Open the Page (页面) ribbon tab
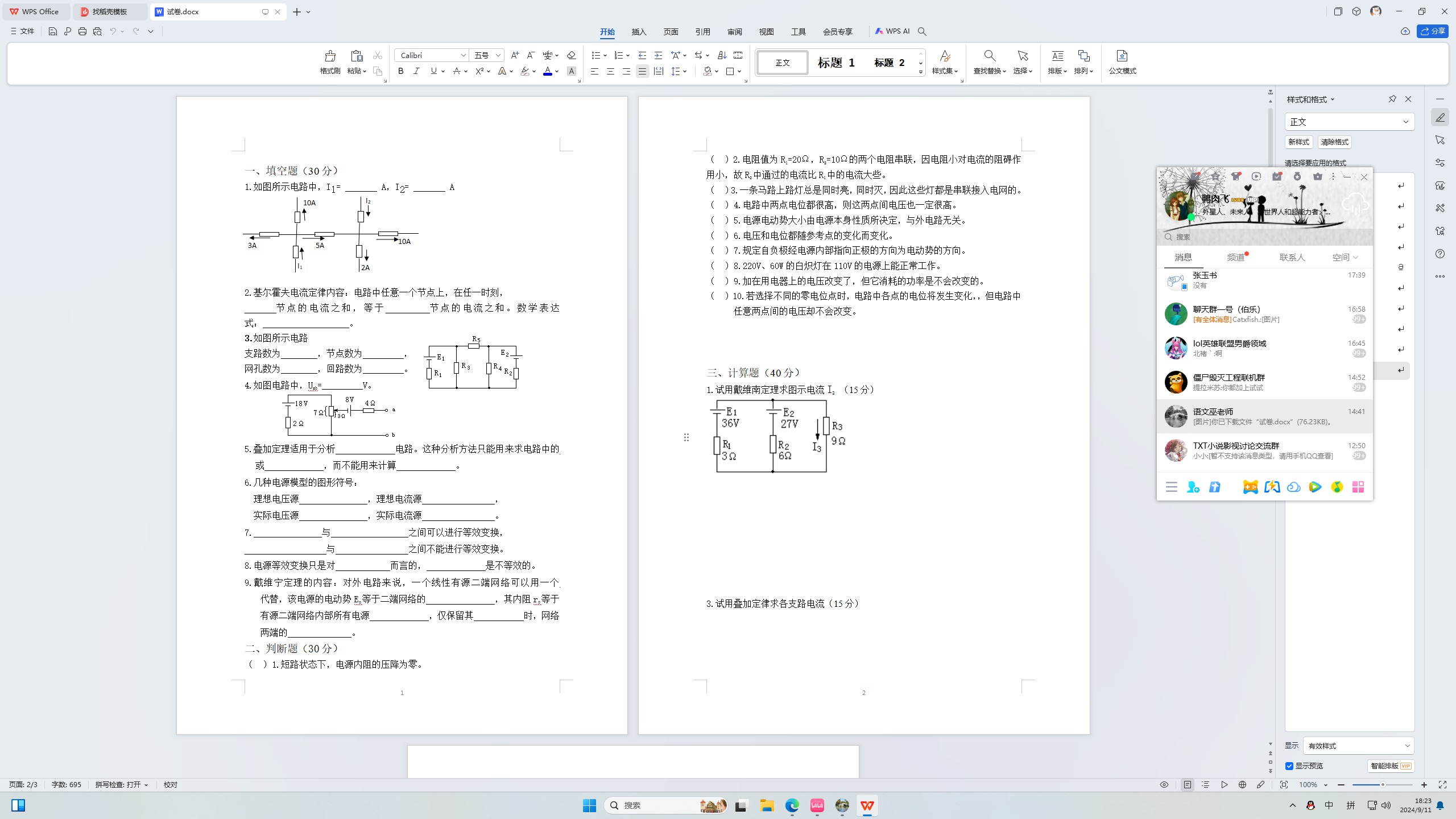 [671, 32]
